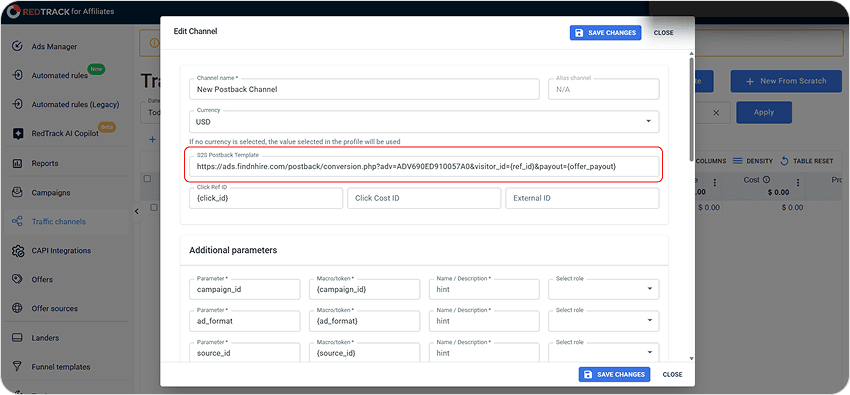Open Select role dropdown for source_id

coord(604,352)
